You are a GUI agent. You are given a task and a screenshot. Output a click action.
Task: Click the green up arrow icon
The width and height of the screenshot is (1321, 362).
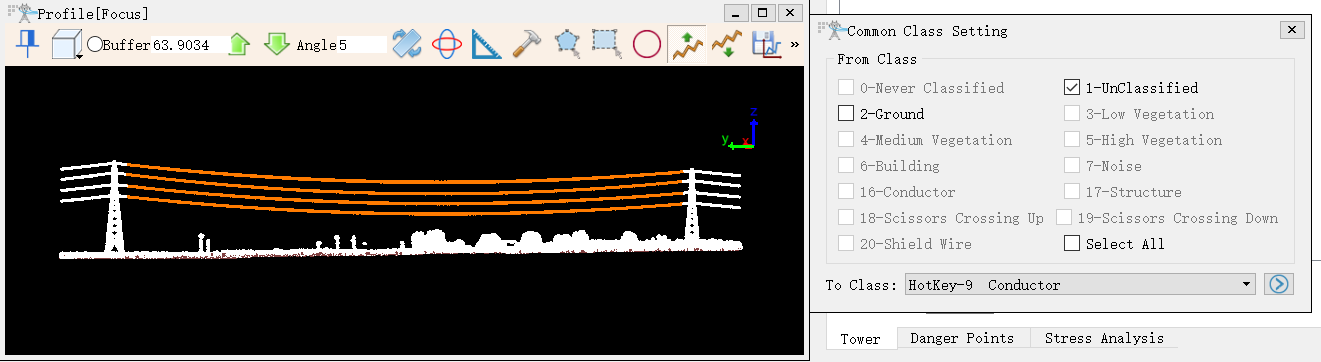pyautogui.click(x=238, y=44)
